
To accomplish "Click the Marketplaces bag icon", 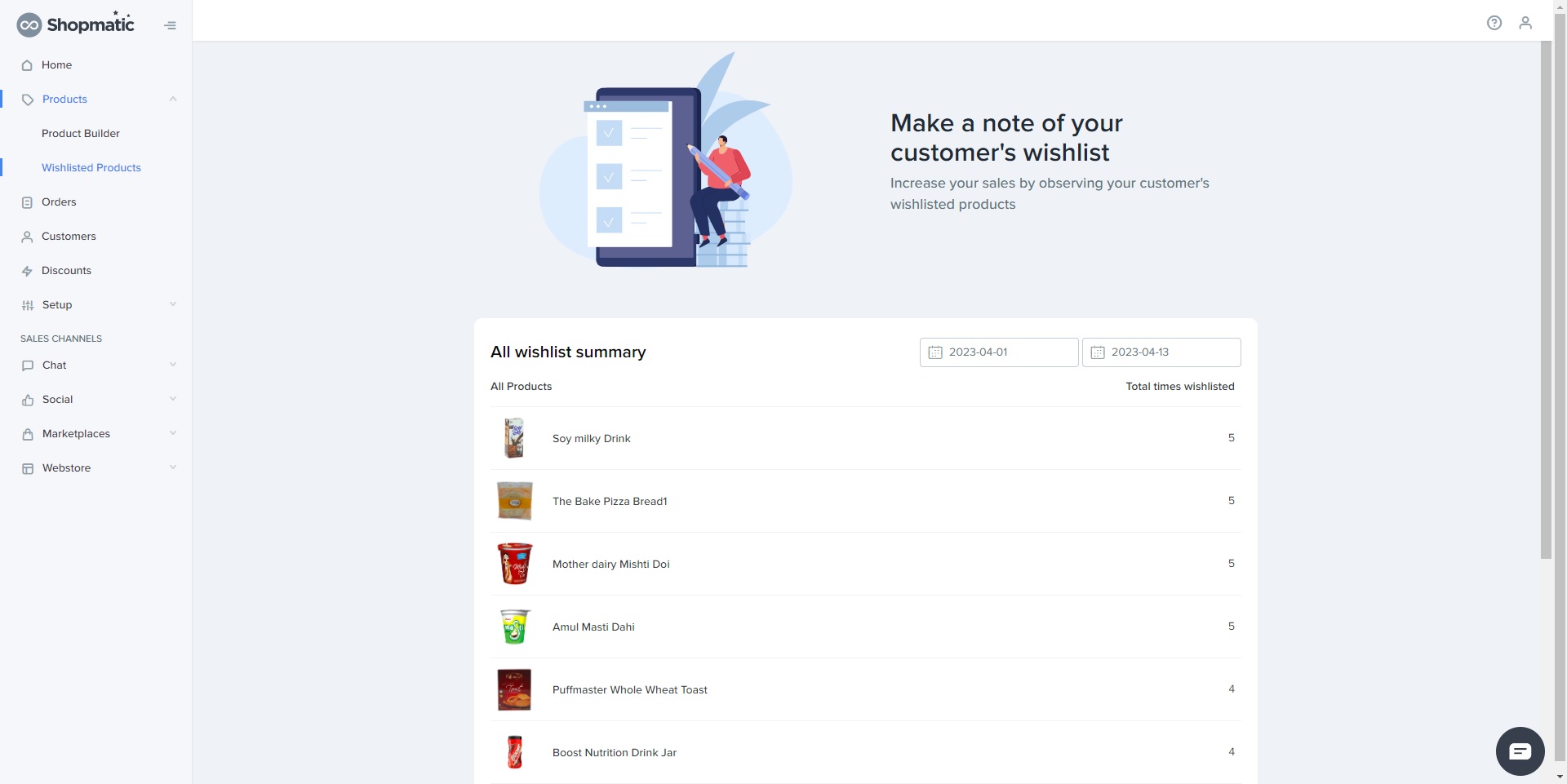I will [x=28, y=434].
